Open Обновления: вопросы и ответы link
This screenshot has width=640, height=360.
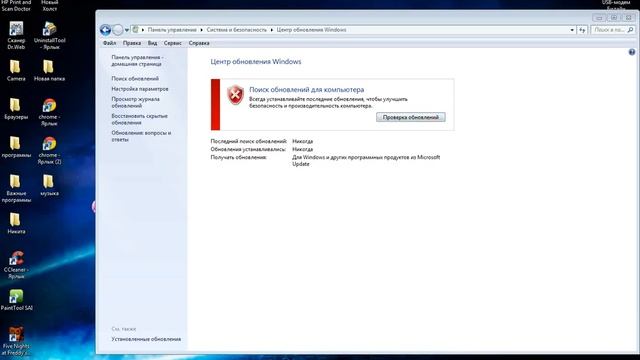point(141,136)
